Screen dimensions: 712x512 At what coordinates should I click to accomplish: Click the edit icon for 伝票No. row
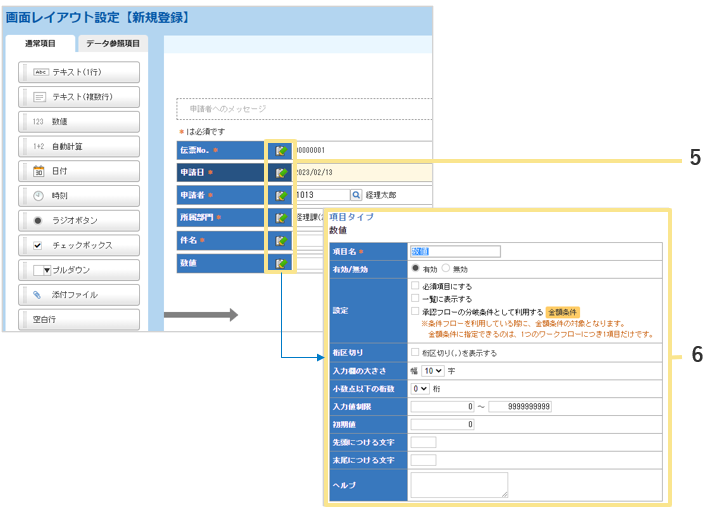281,150
